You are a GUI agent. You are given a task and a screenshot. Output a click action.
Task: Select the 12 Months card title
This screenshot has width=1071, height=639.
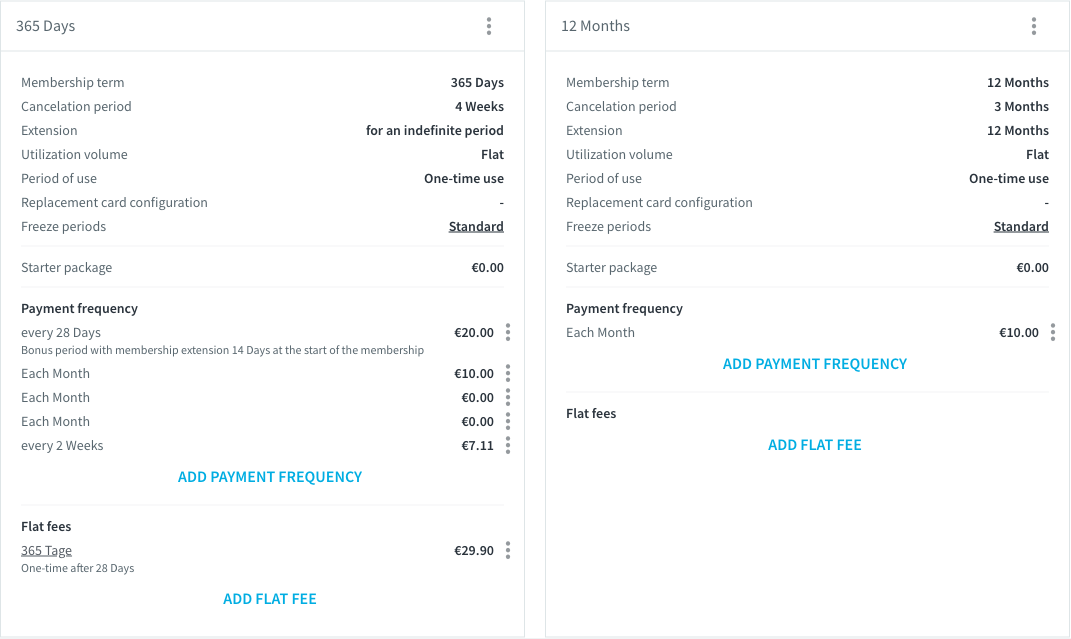point(596,26)
